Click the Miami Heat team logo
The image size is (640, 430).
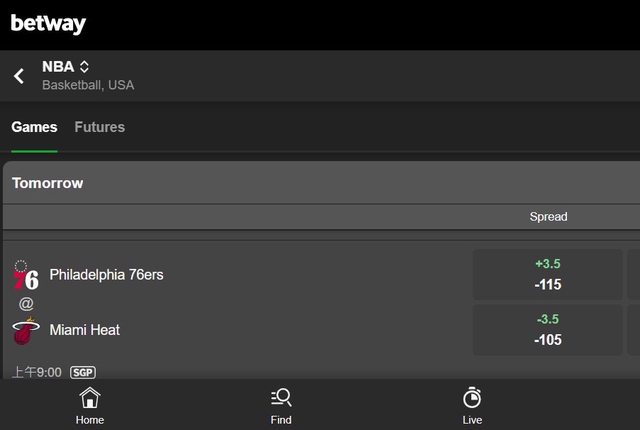[26, 330]
